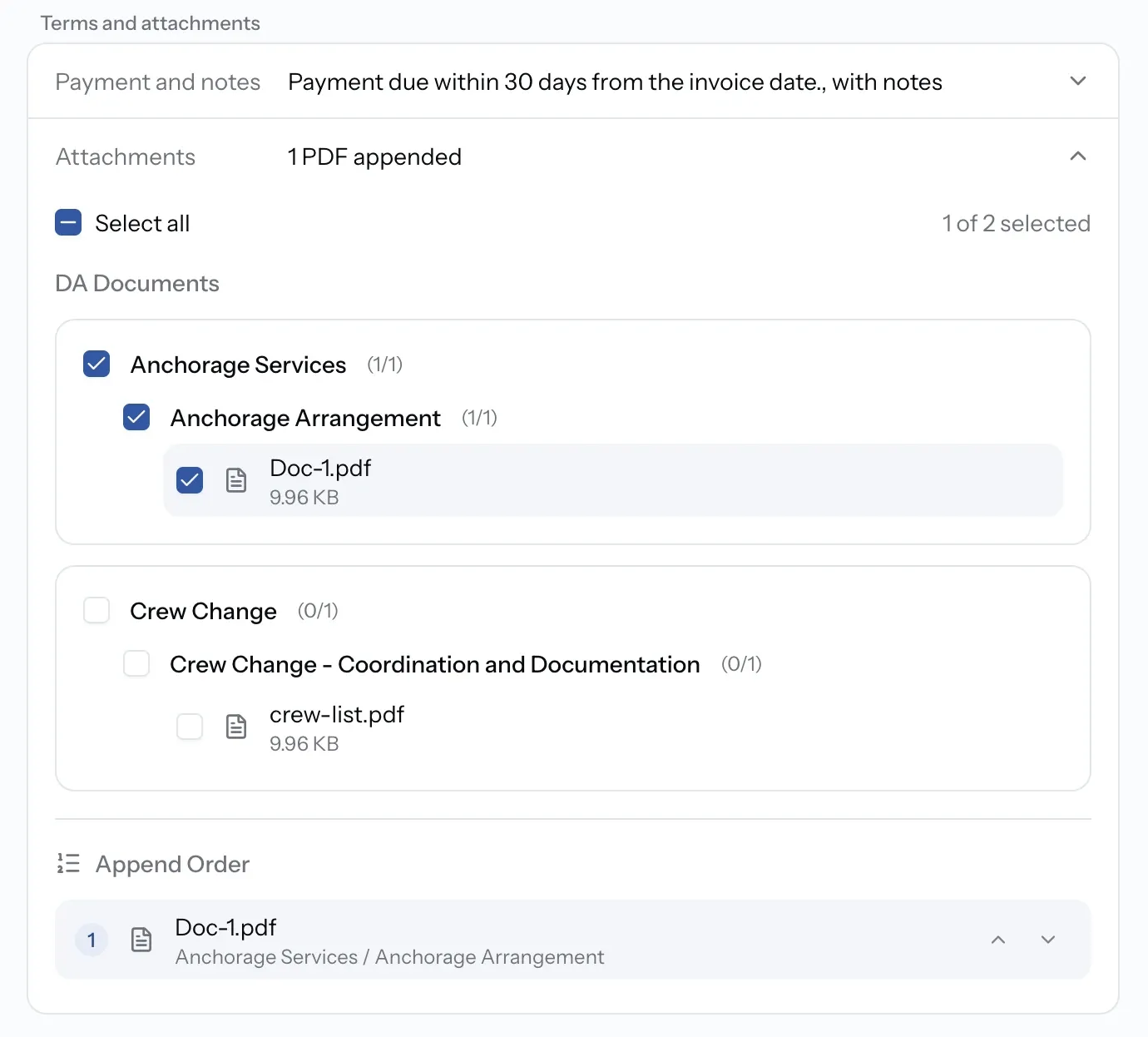Click the crew-list.pdf filename
The height and width of the screenshot is (1037, 1148).
(337, 714)
